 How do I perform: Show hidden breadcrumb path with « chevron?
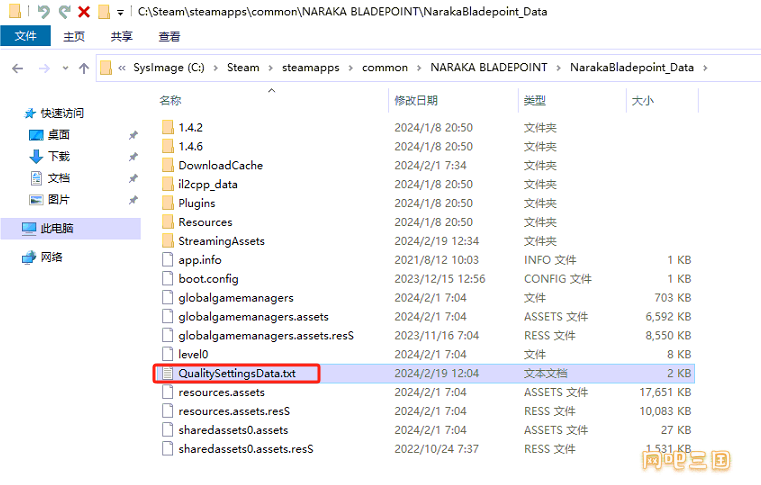click(122, 68)
